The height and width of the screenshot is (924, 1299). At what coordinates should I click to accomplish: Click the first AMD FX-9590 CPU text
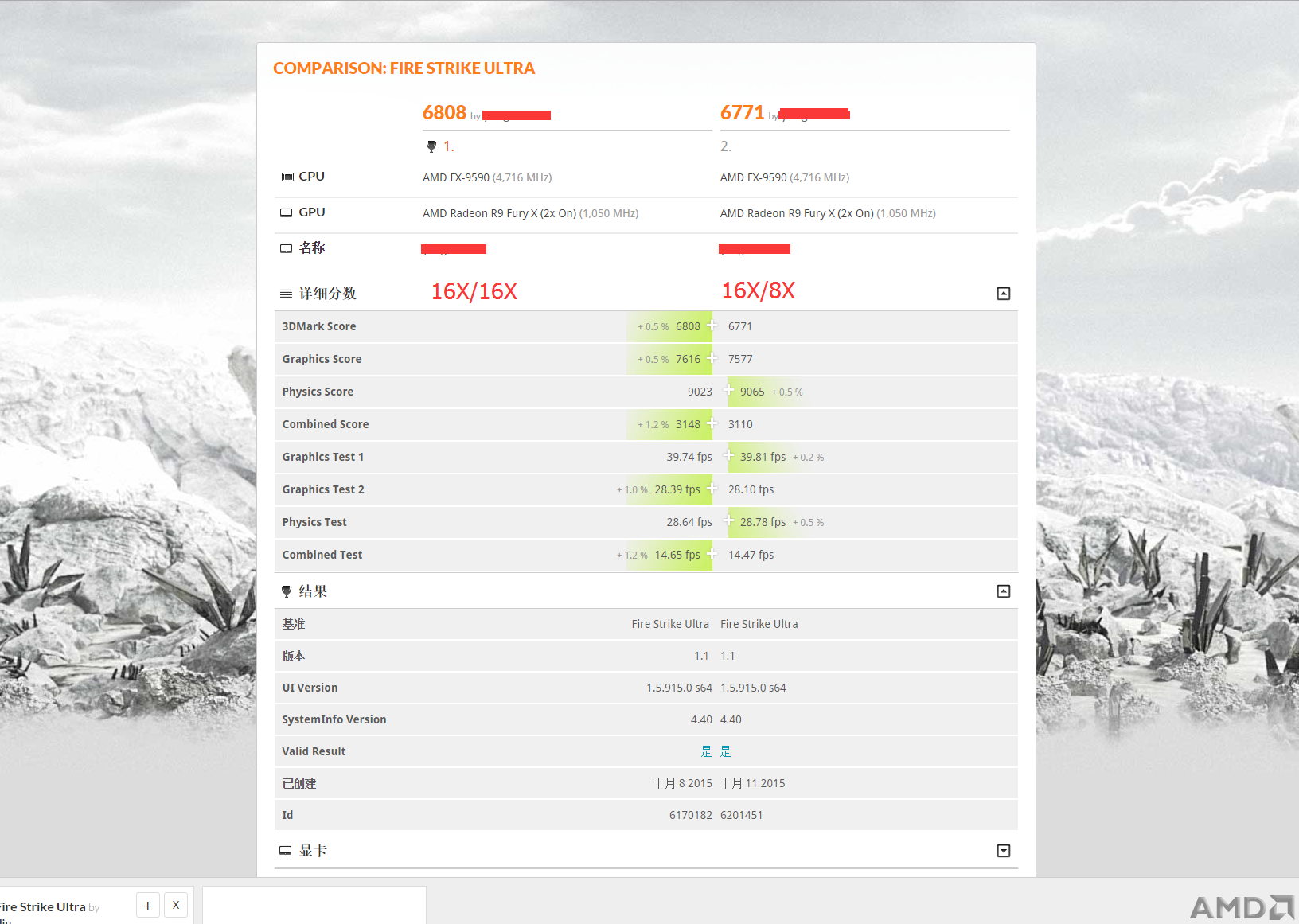coord(456,177)
